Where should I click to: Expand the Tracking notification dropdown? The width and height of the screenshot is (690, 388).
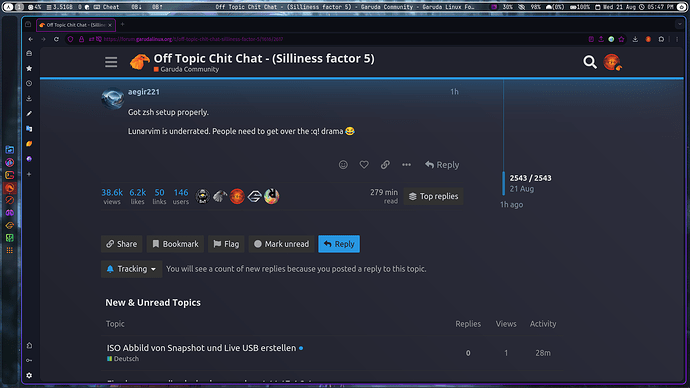click(x=132, y=269)
